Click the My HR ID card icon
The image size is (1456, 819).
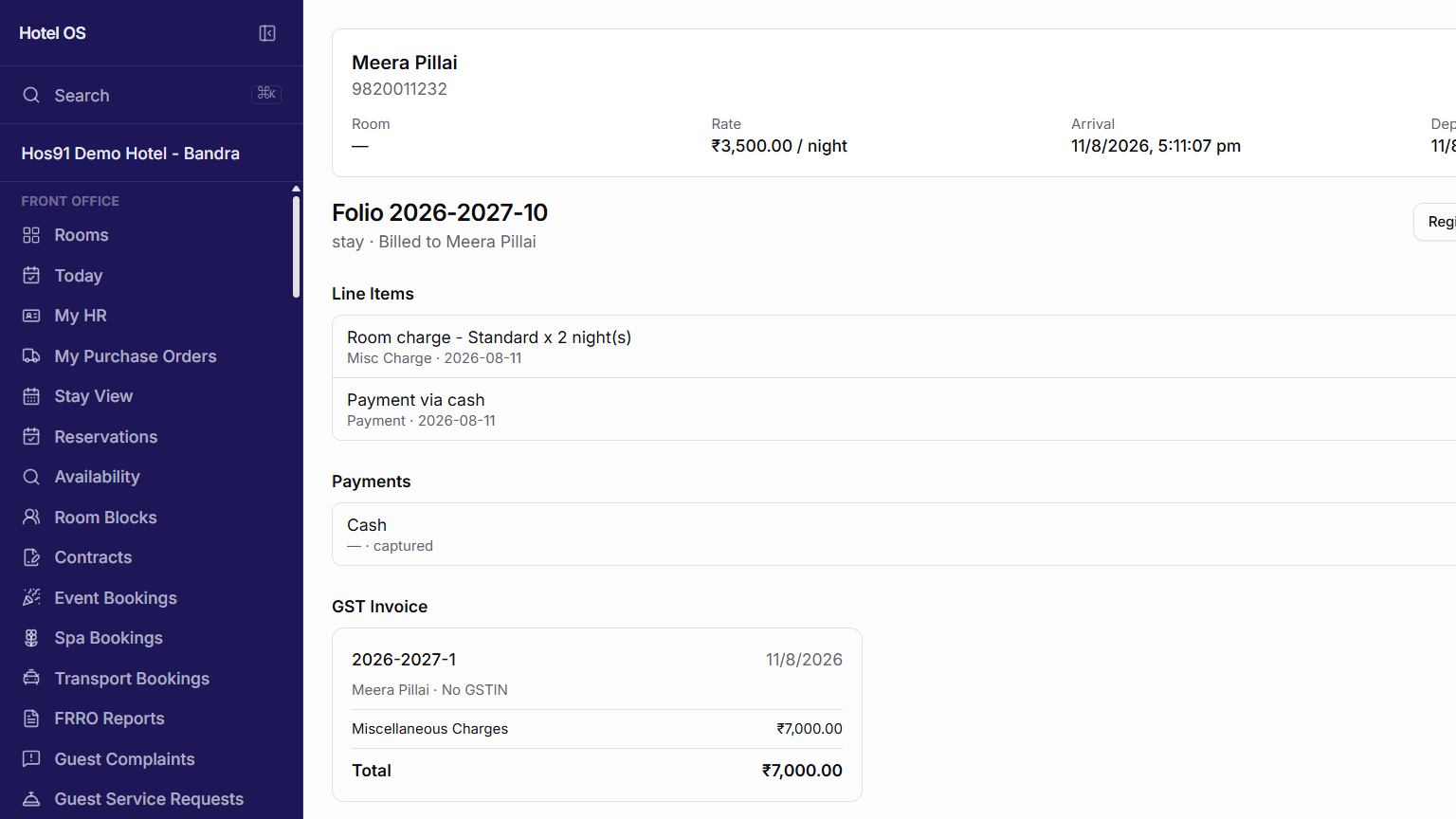31,316
